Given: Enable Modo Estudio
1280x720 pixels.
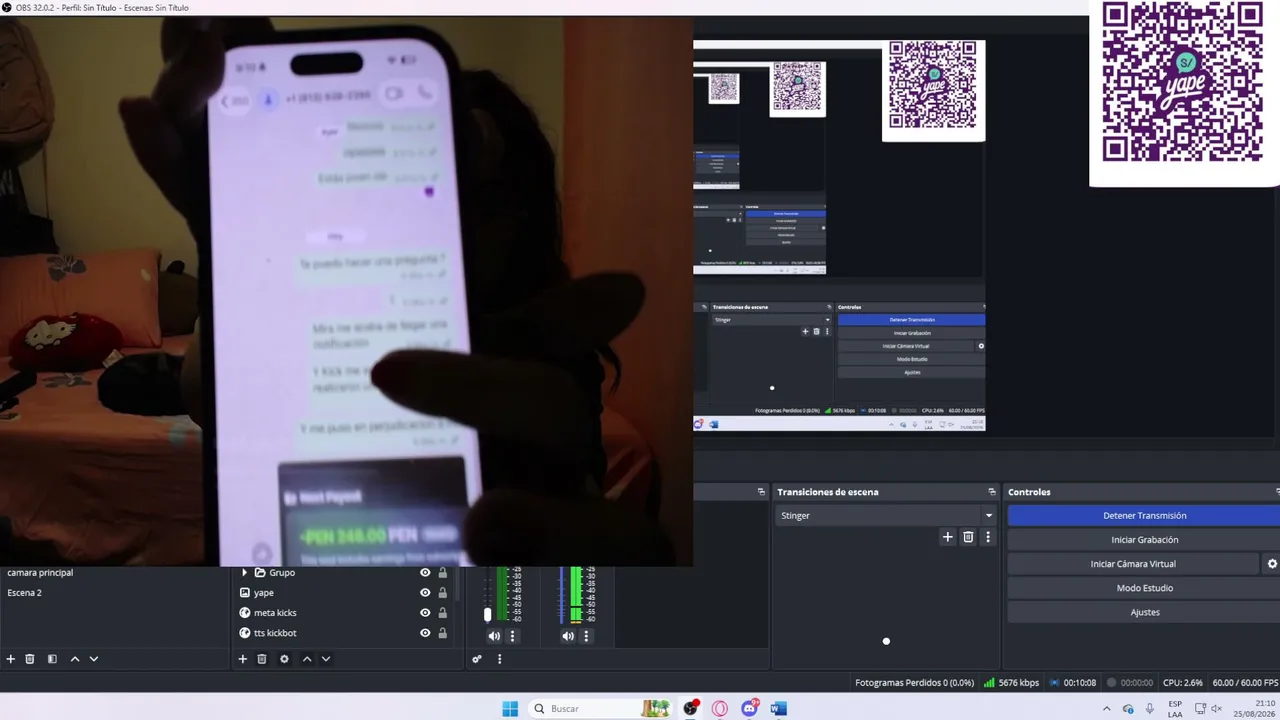Looking at the screenshot, I should click(x=1144, y=588).
